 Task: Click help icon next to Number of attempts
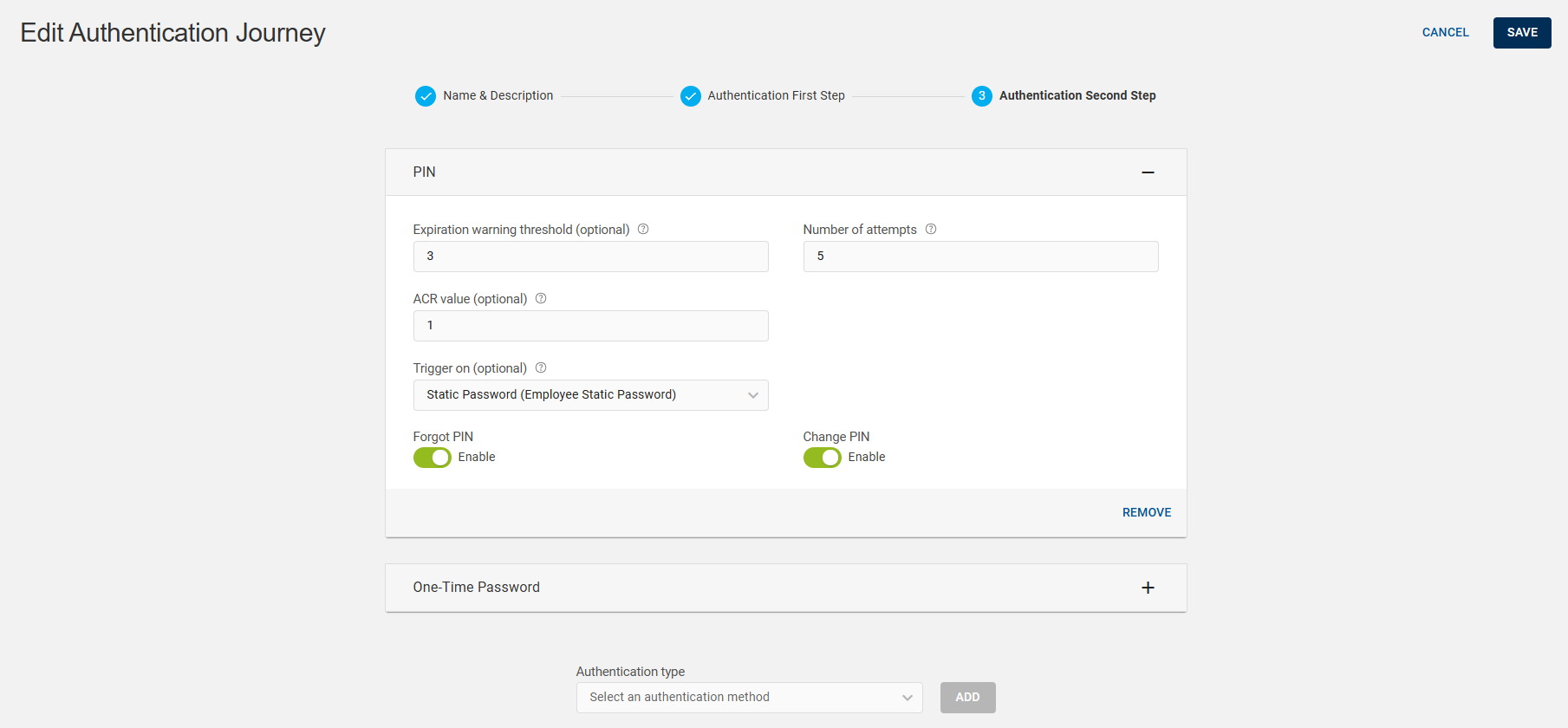[x=931, y=230]
